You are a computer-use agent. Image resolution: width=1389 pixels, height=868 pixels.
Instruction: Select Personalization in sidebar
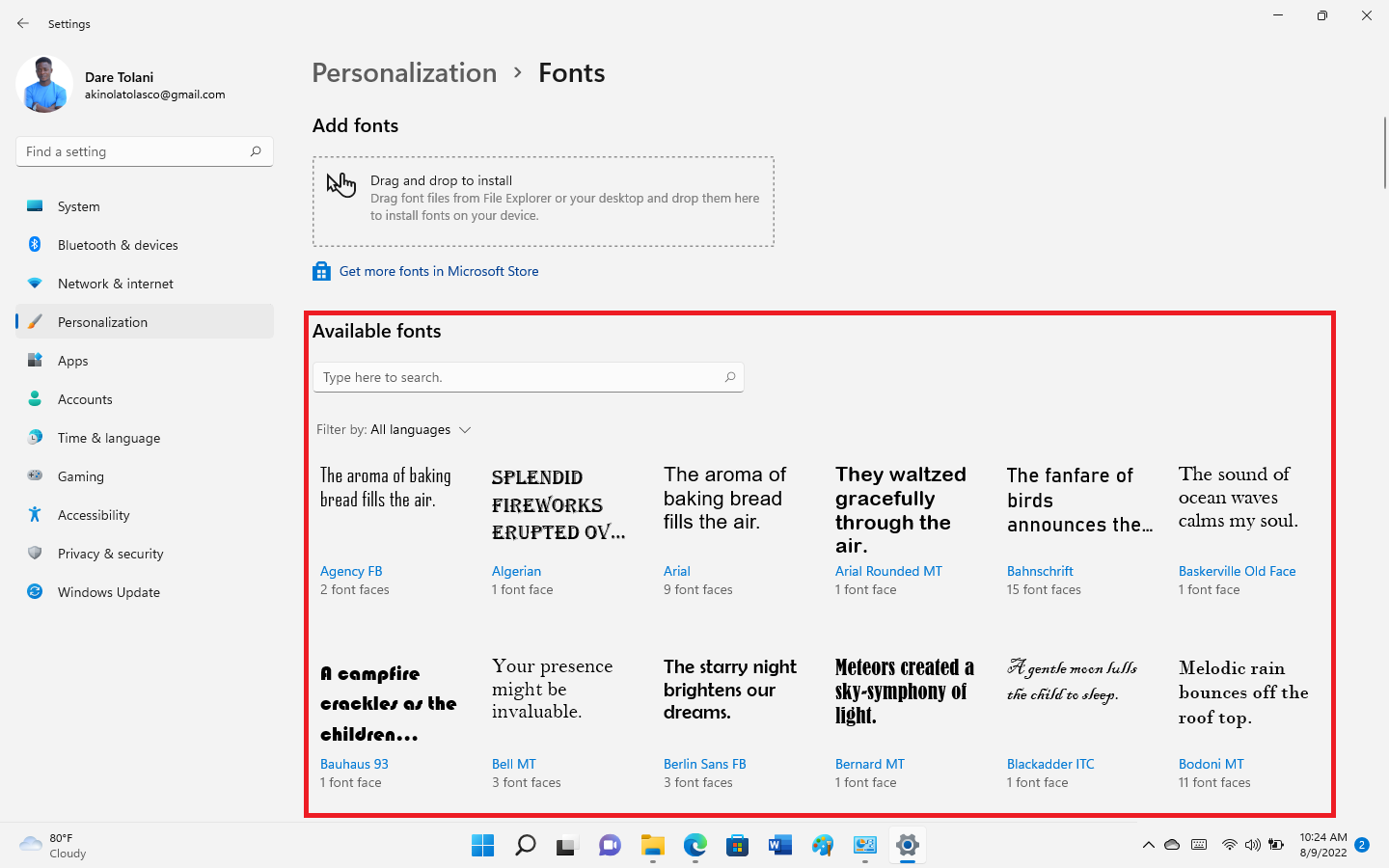[145, 322]
